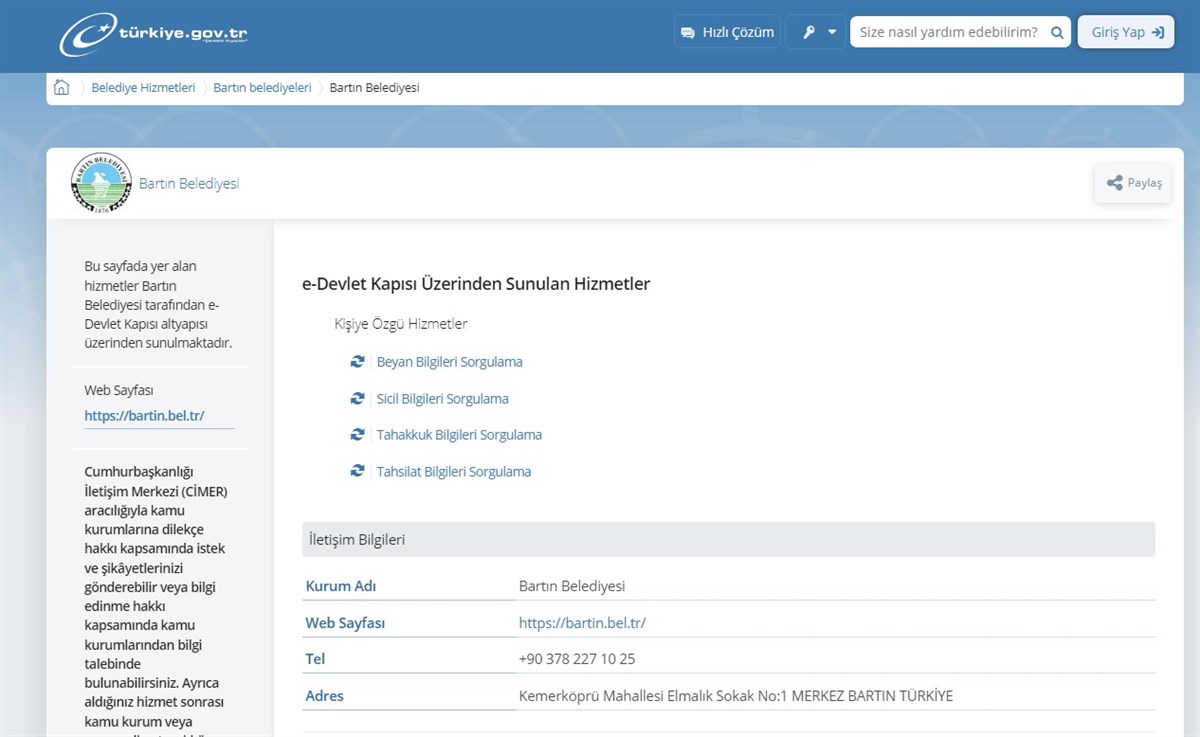Click refresh icon beside Tahakkuk Bilgileri Sorgulama
This screenshot has height=737, width=1200.
point(357,435)
